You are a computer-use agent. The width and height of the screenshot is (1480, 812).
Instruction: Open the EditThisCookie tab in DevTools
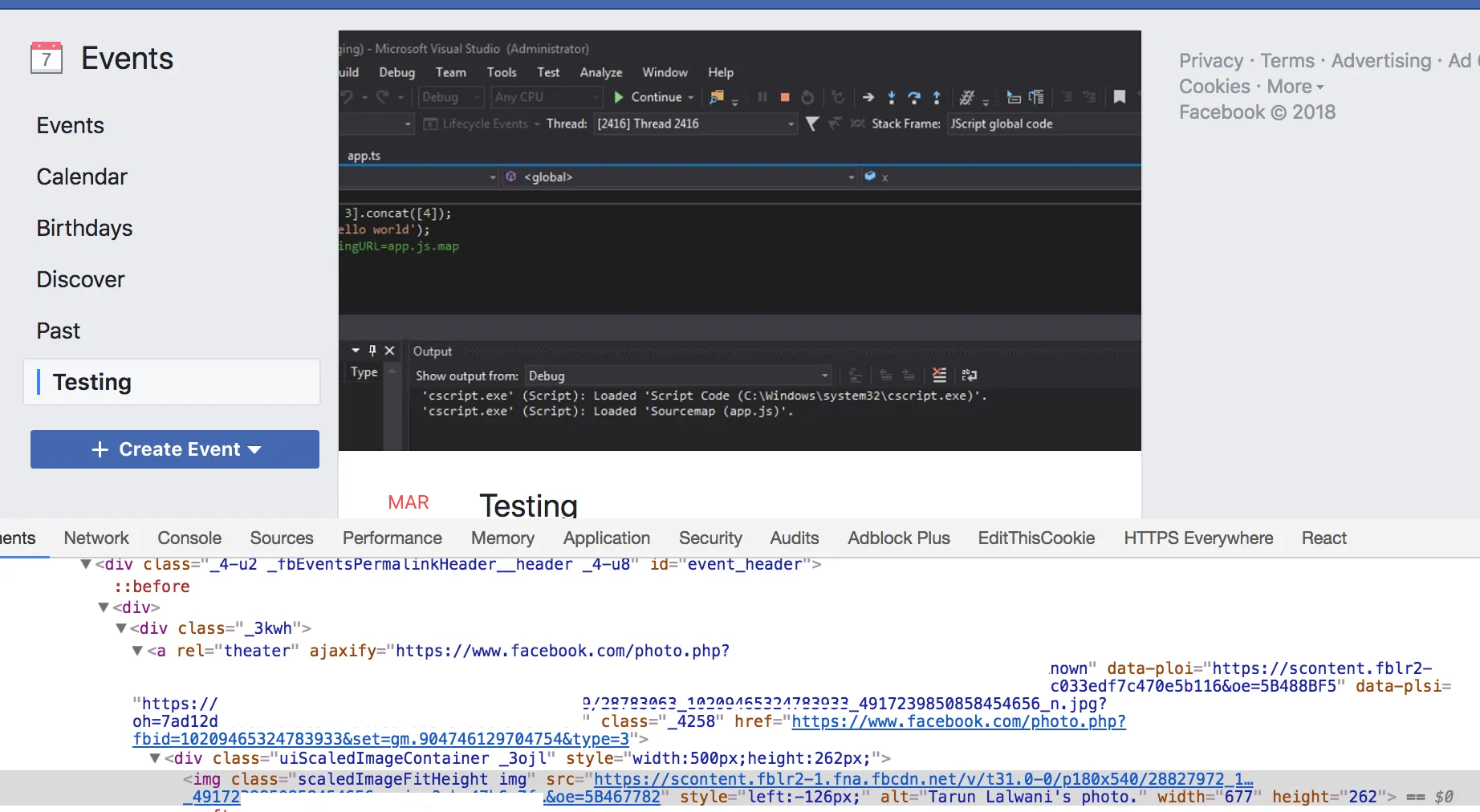tap(1036, 538)
